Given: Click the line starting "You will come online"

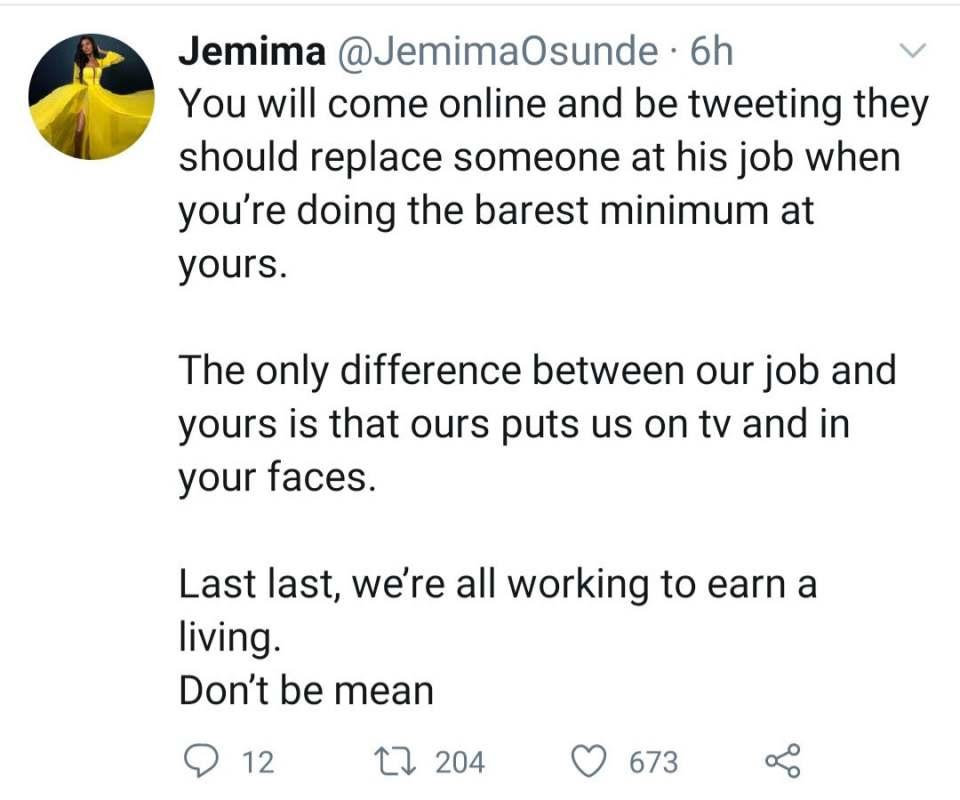Looking at the screenshot, I should coord(553,106).
